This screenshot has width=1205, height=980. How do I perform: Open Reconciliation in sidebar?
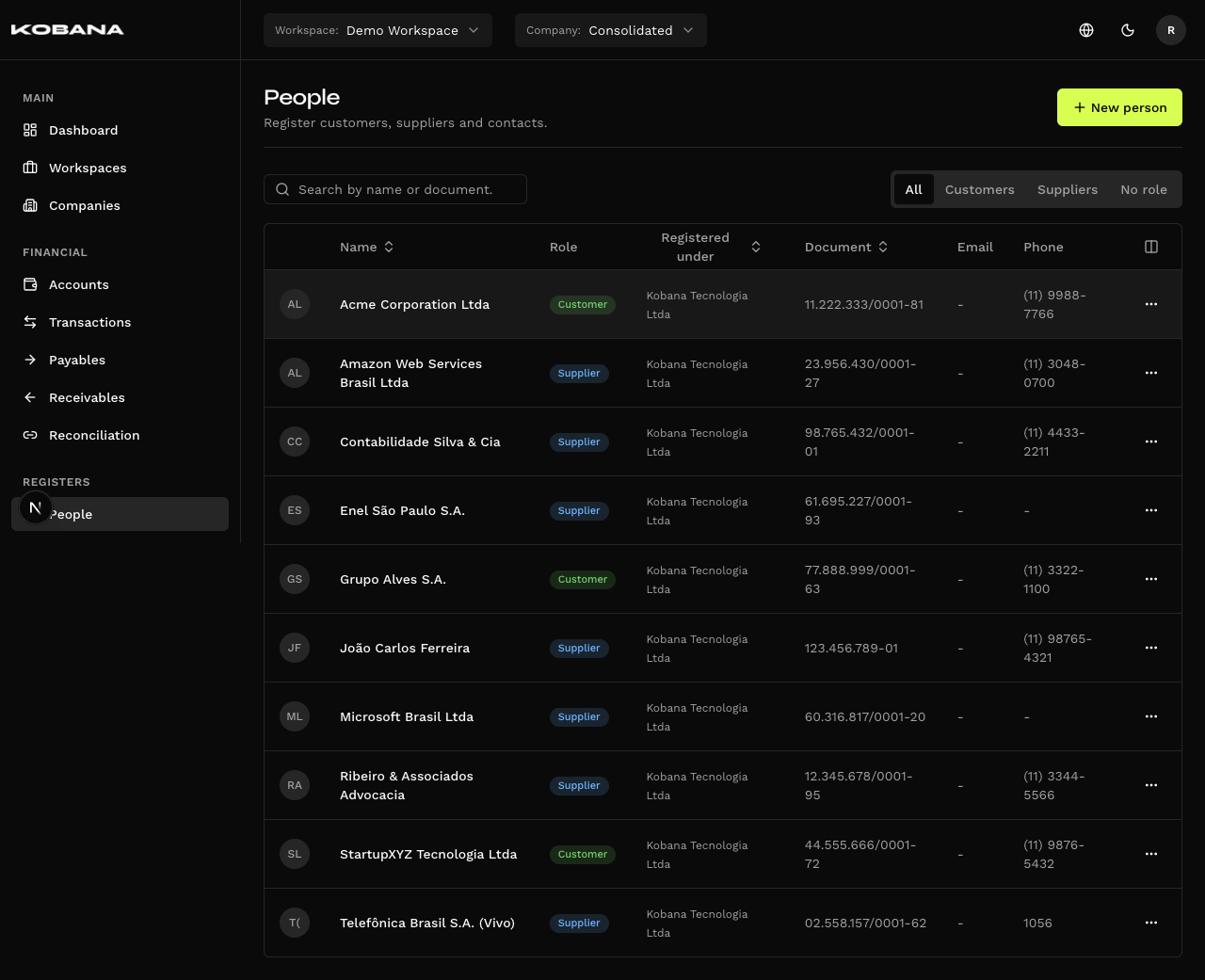[x=120, y=435]
